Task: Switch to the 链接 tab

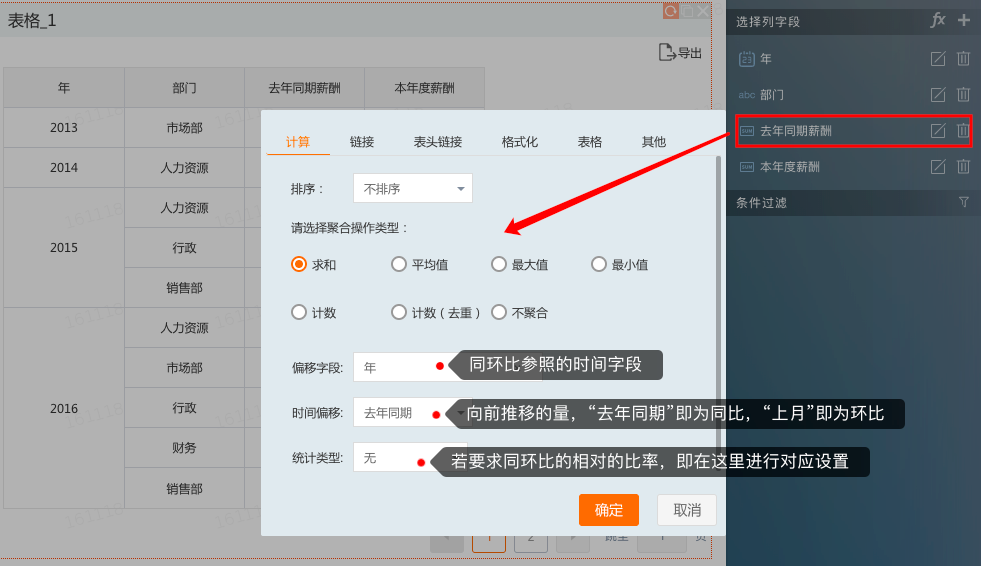Action: [x=362, y=142]
